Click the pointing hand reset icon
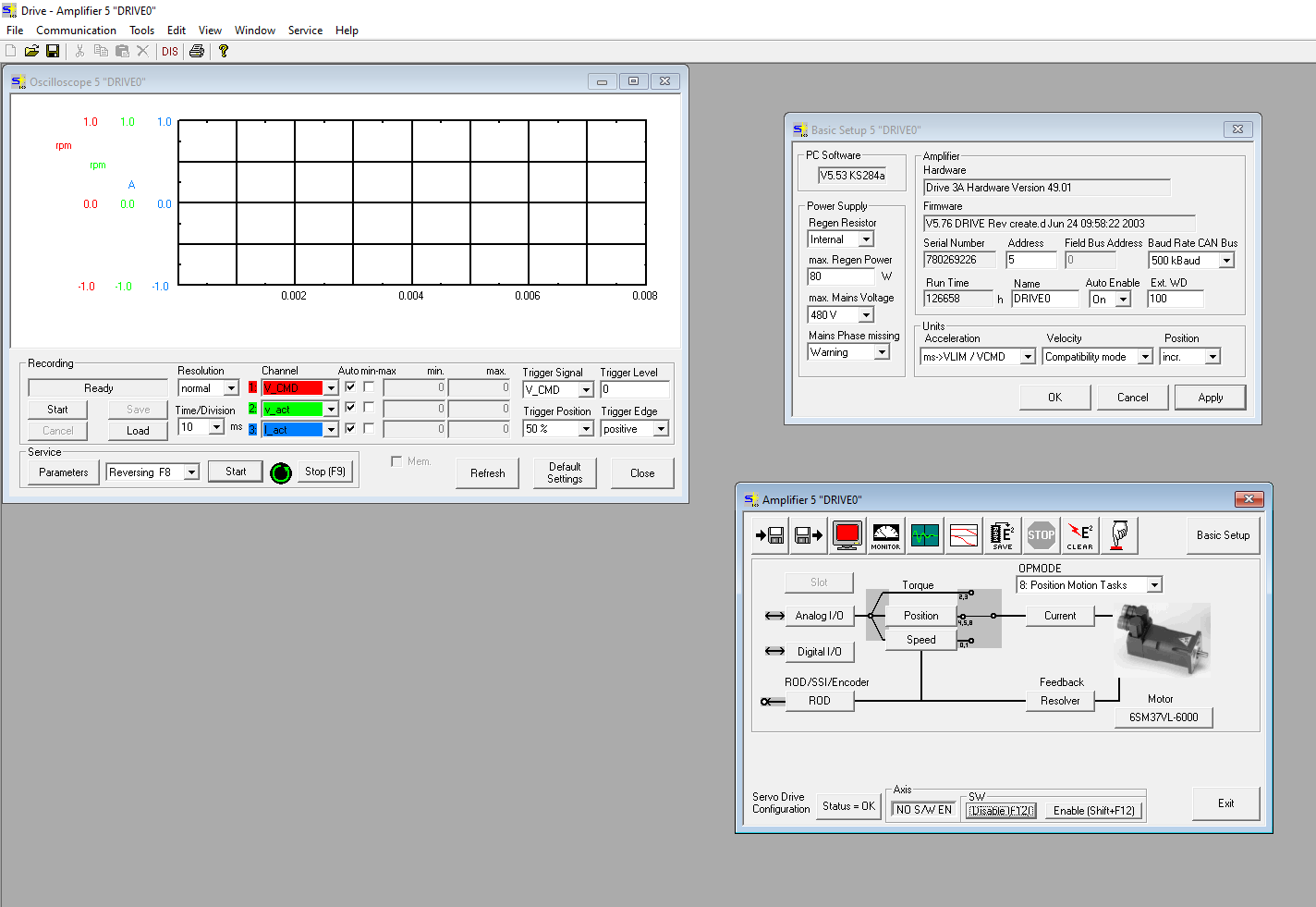The width and height of the screenshot is (1316, 907). [1118, 535]
